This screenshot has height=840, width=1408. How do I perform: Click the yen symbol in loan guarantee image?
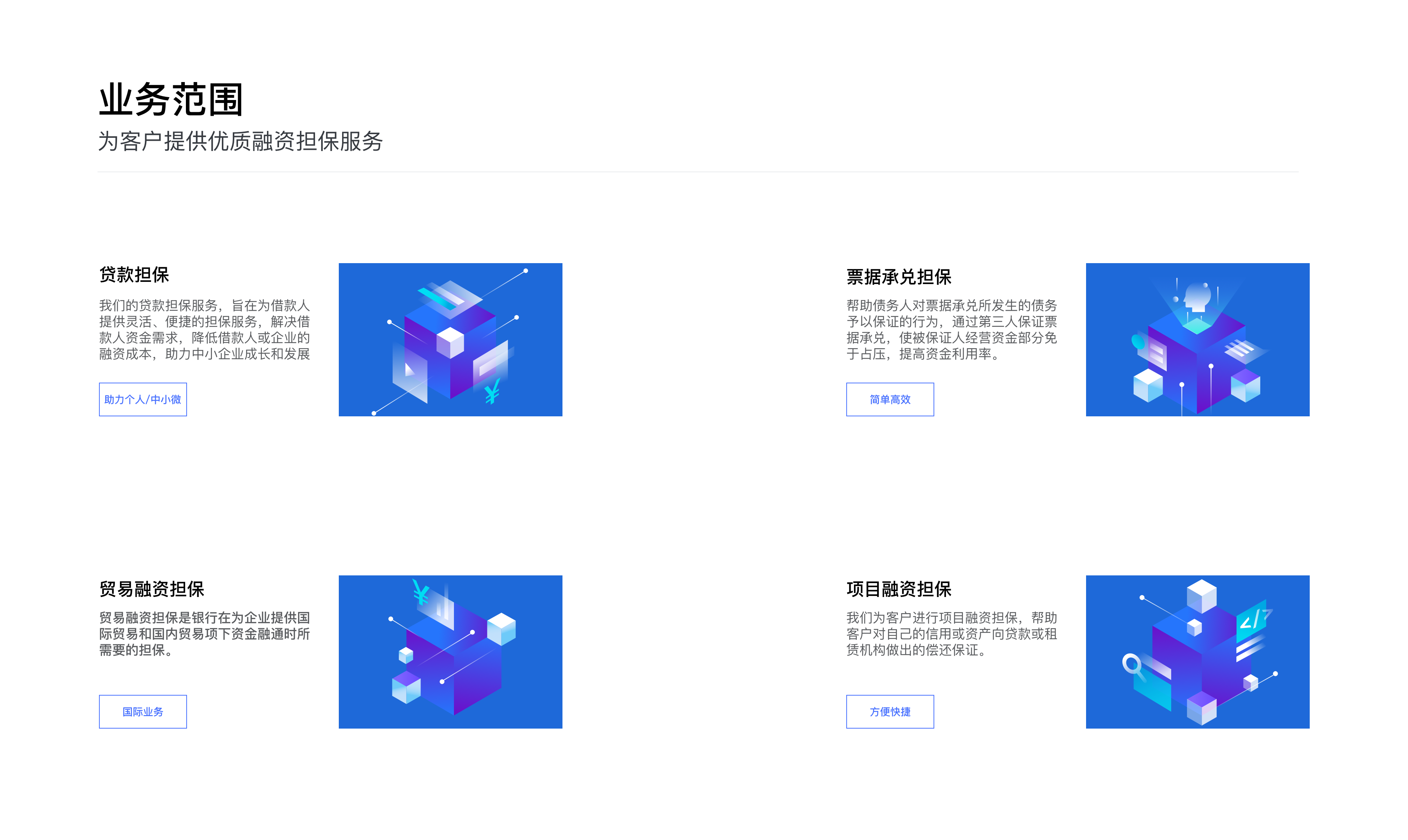492,391
